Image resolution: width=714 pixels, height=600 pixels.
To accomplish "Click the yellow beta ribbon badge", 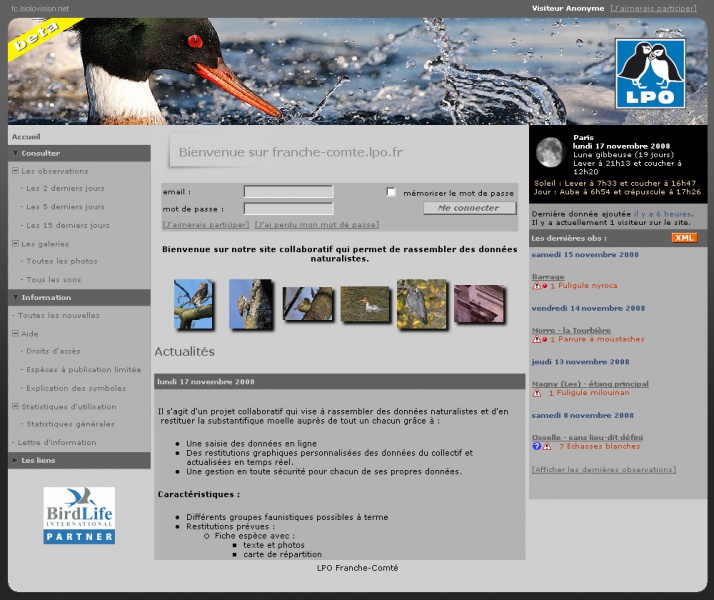I will [x=30, y=40].
